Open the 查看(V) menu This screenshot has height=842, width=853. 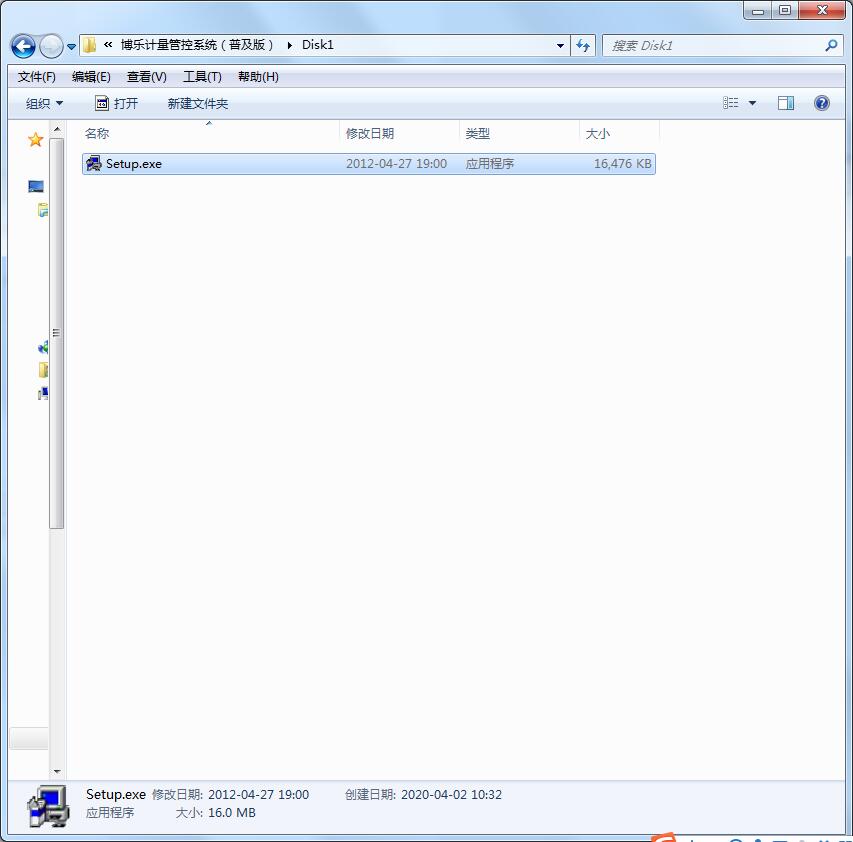click(x=146, y=77)
